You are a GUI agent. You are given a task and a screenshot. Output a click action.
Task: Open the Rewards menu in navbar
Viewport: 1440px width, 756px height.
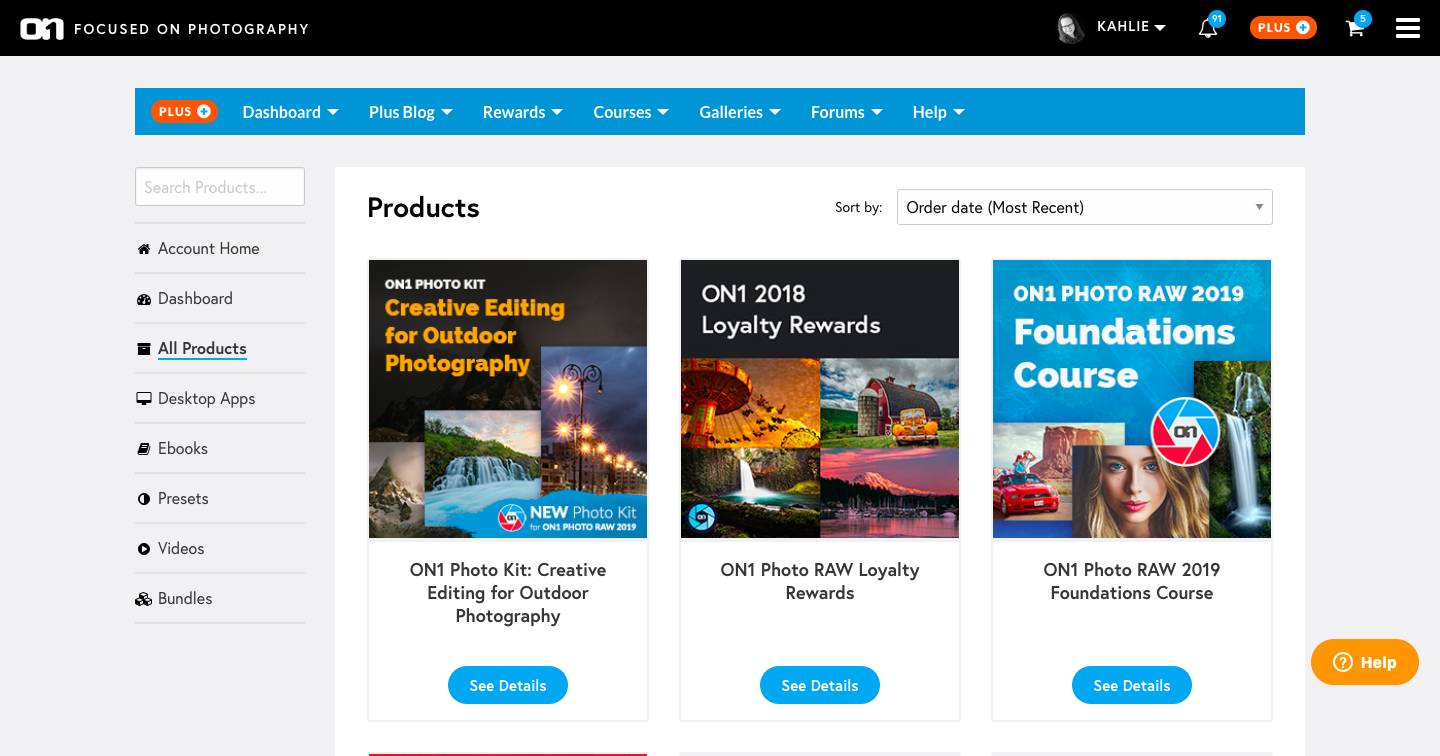point(522,112)
